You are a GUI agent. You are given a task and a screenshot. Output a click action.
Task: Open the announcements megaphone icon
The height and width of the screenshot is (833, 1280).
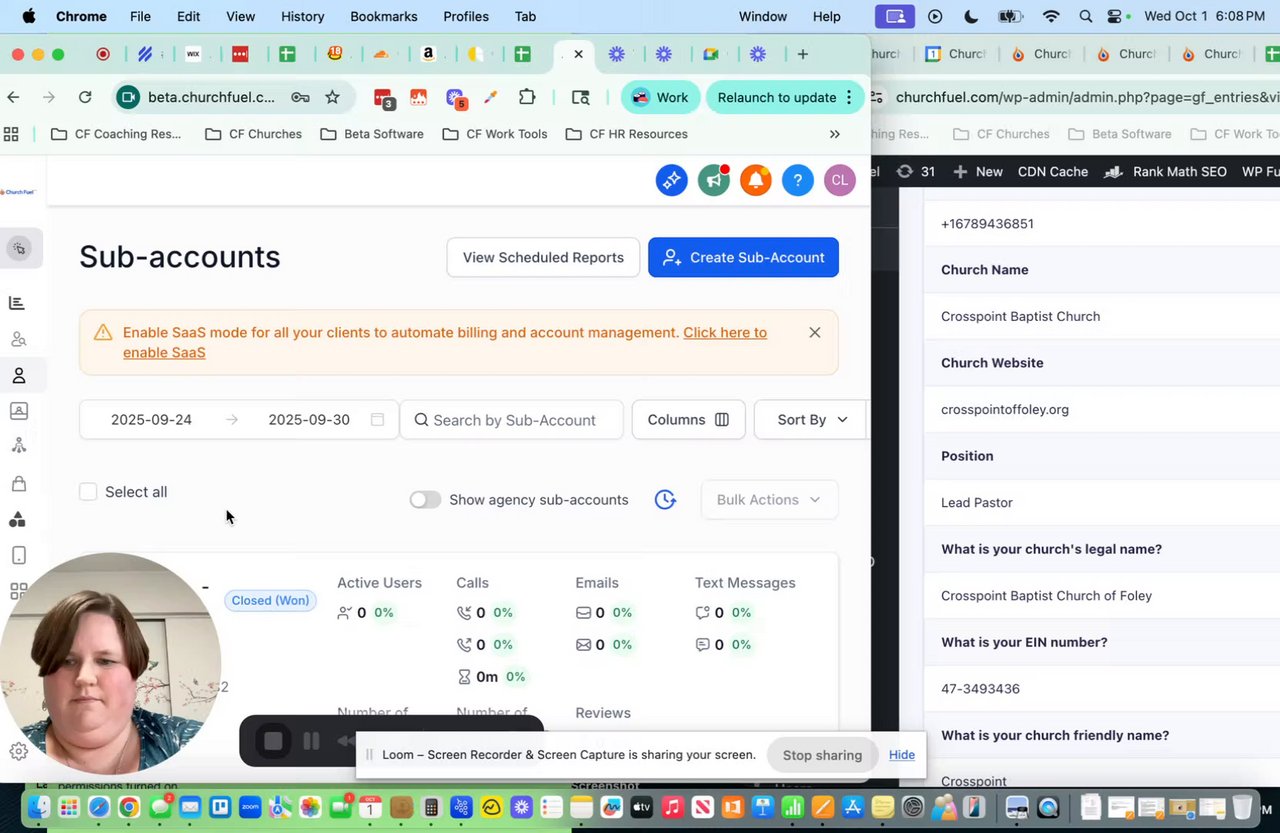click(713, 180)
